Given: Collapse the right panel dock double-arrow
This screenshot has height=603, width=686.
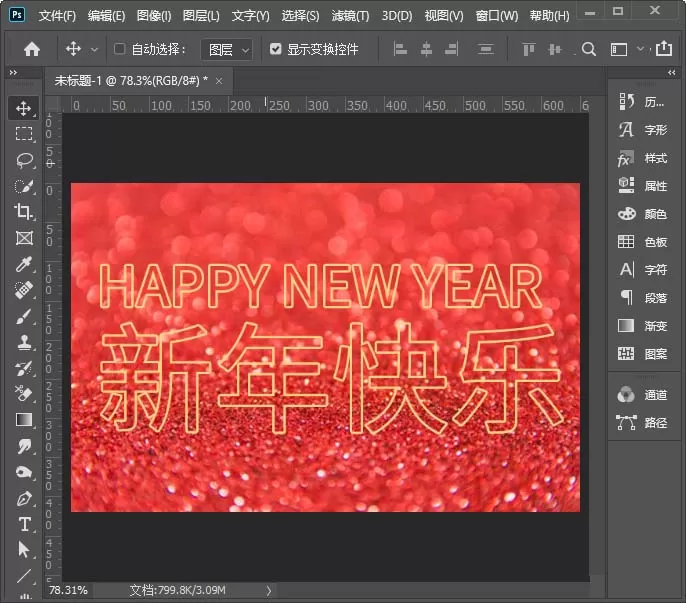Looking at the screenshot, I should point(672,72).
